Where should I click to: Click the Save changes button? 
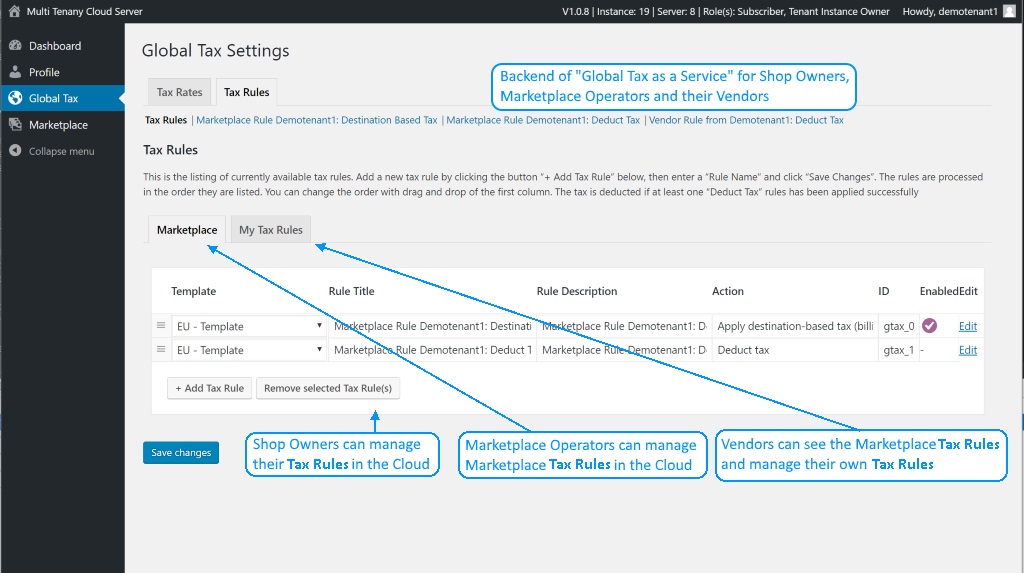181,452
